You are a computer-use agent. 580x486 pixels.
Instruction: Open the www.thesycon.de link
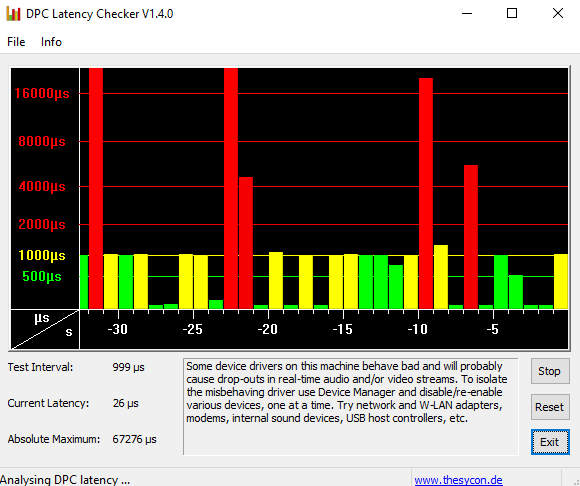pos(458,480)
